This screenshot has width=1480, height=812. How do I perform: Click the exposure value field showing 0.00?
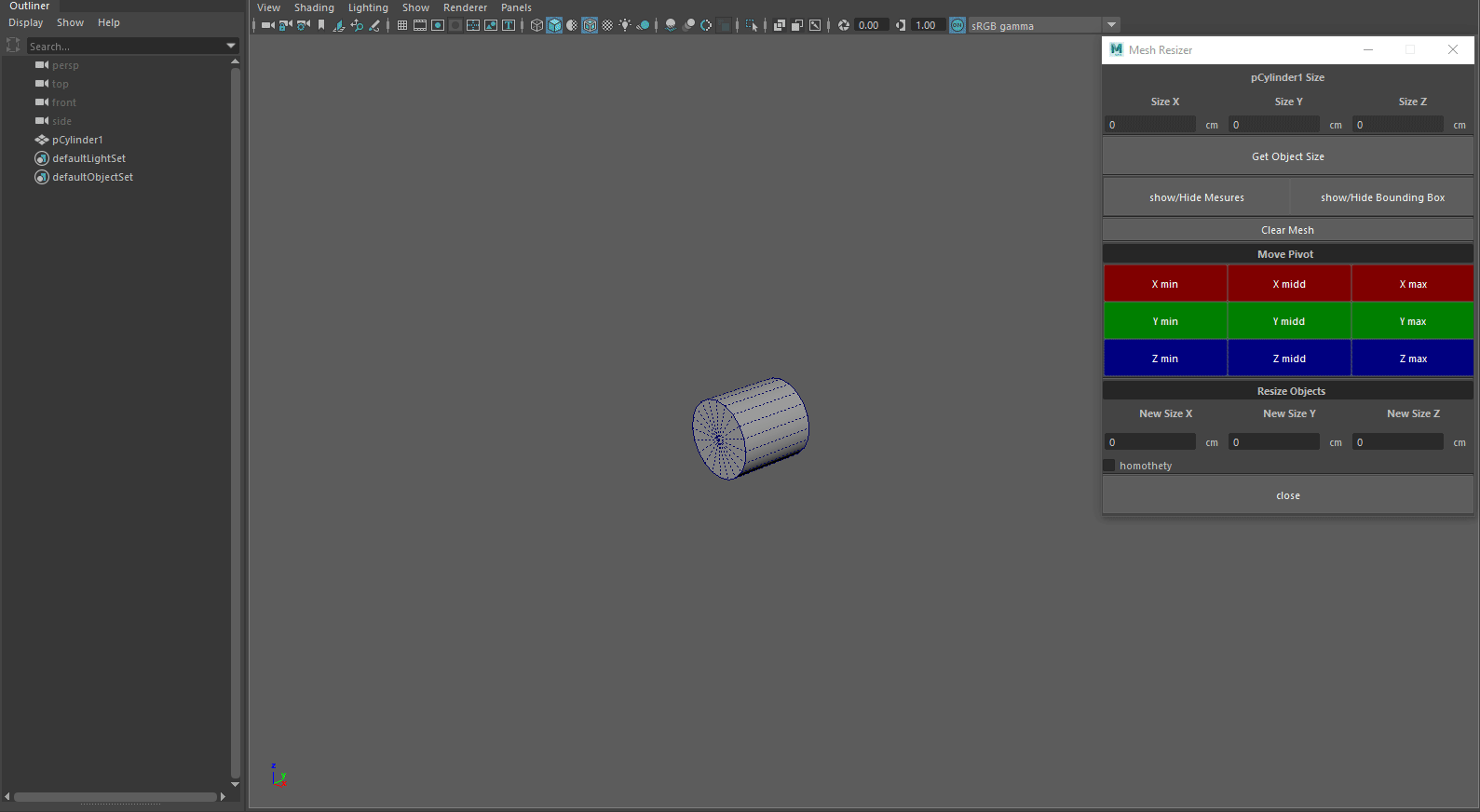point(871,25)
